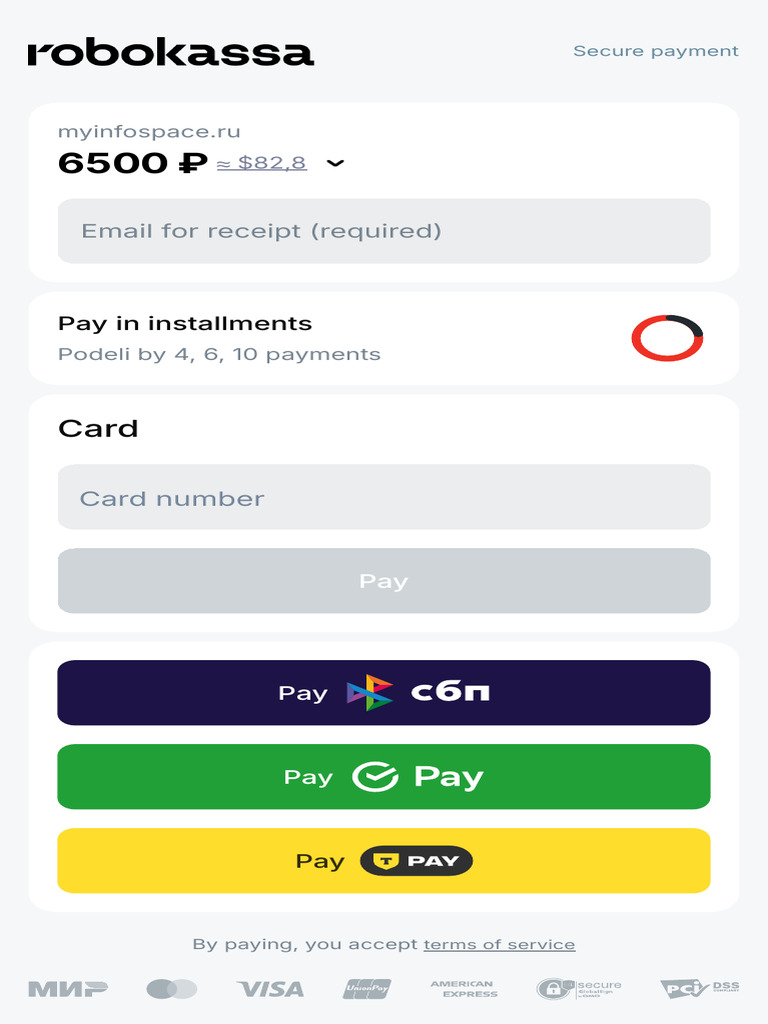This screenshot has height=1024, width=768.
Task: Click the Mastercard logo in footer
Action: tap(171, 989)
